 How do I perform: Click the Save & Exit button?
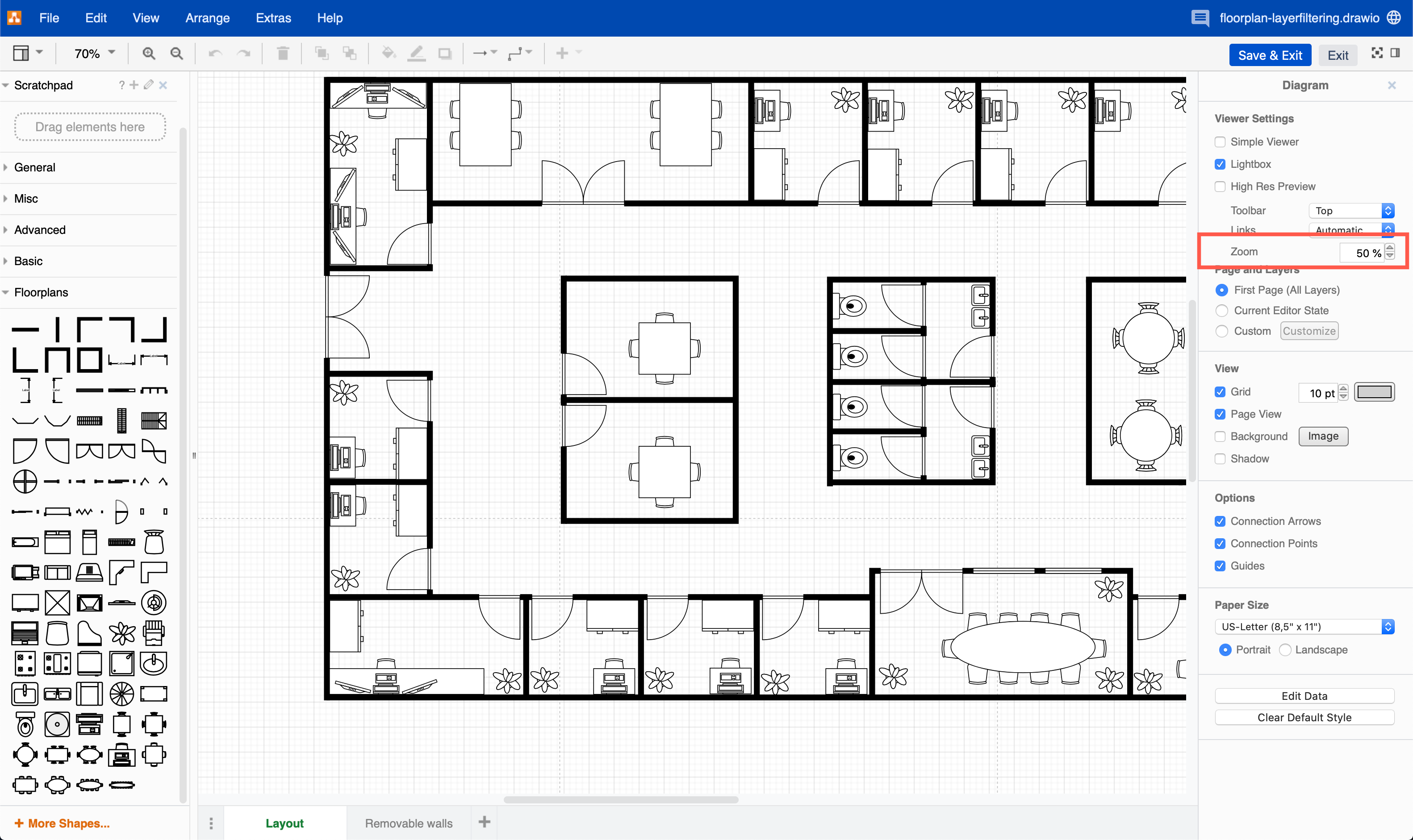[1270, 55]
